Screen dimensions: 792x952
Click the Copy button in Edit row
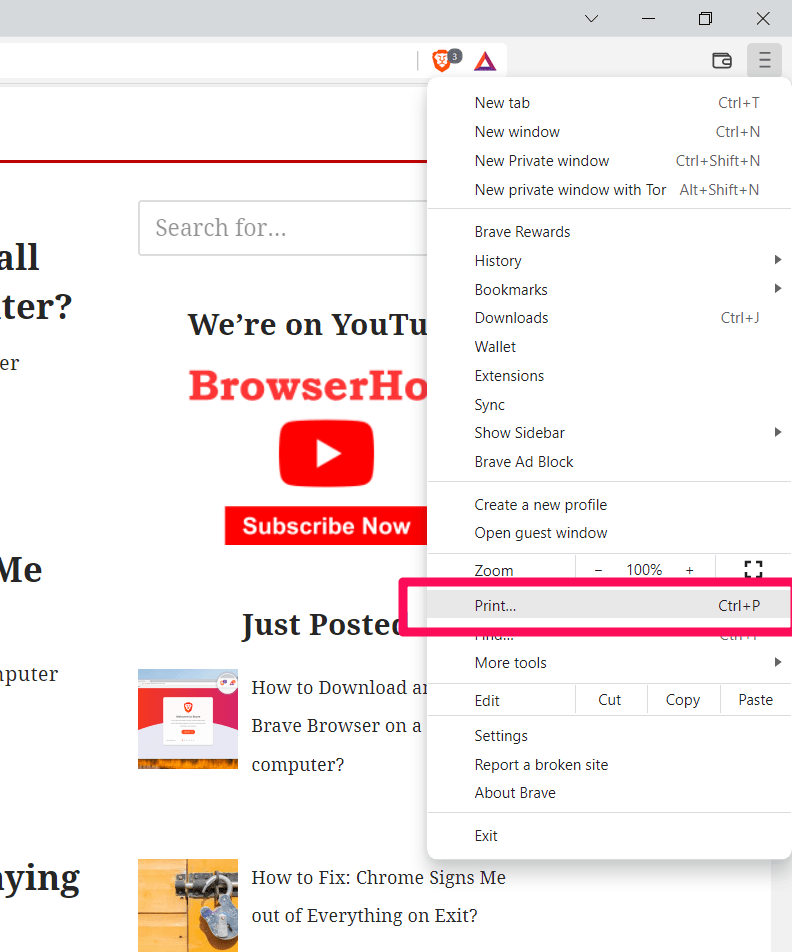click(x=683, y=700)
